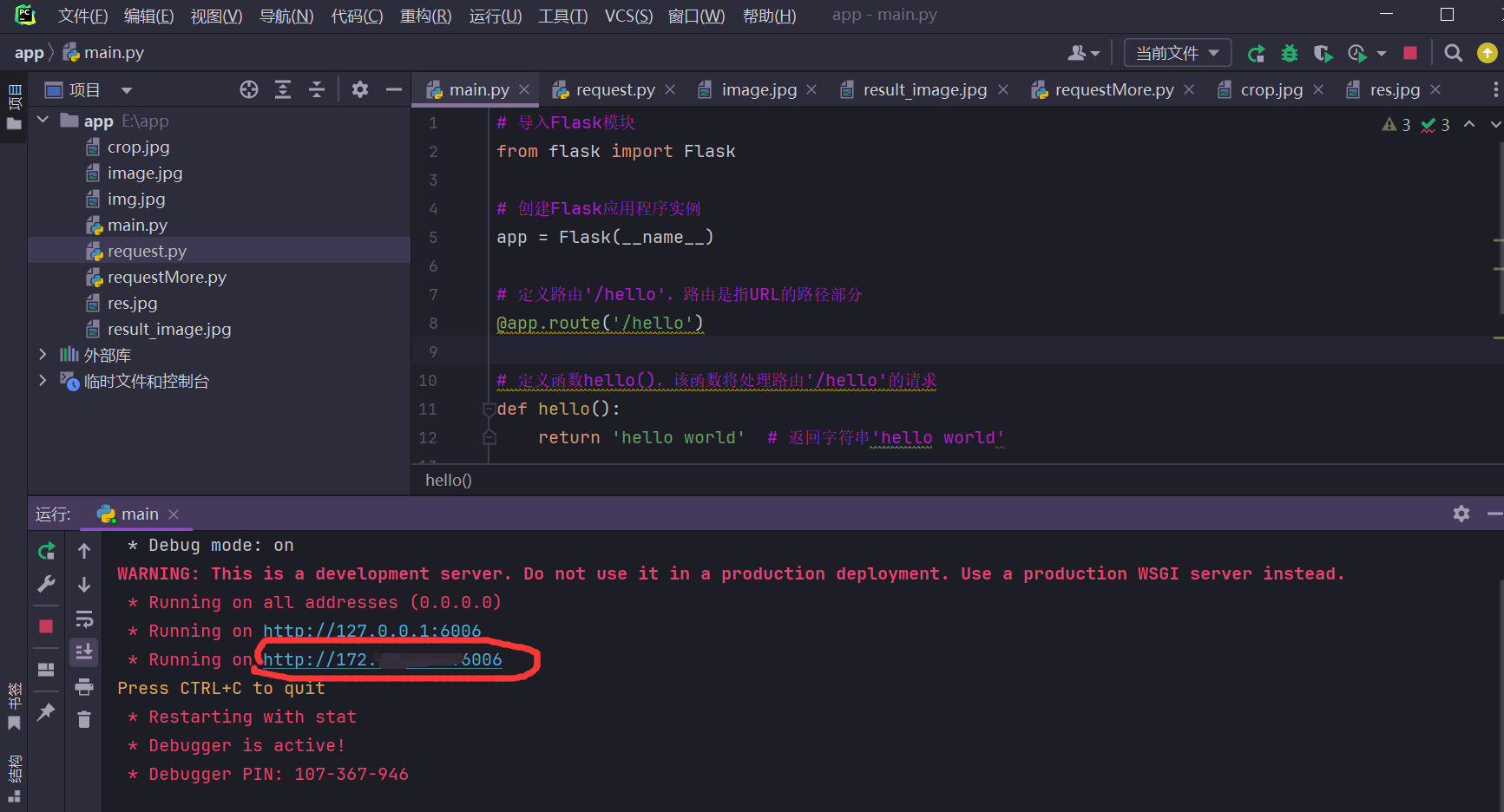Click the debug bug icon in the top toolbar
Viewport: 1504px width, 812px height.
coord(1290,54)
